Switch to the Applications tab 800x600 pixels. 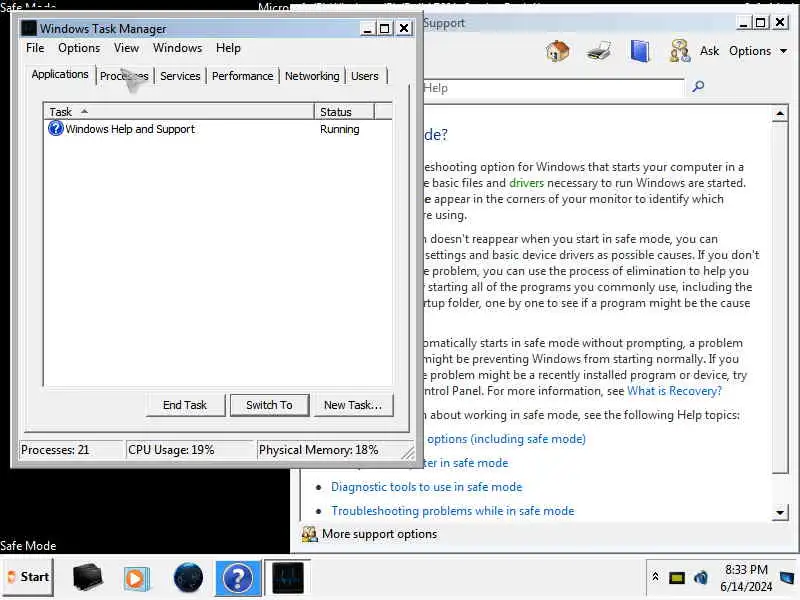pos(60,74)
